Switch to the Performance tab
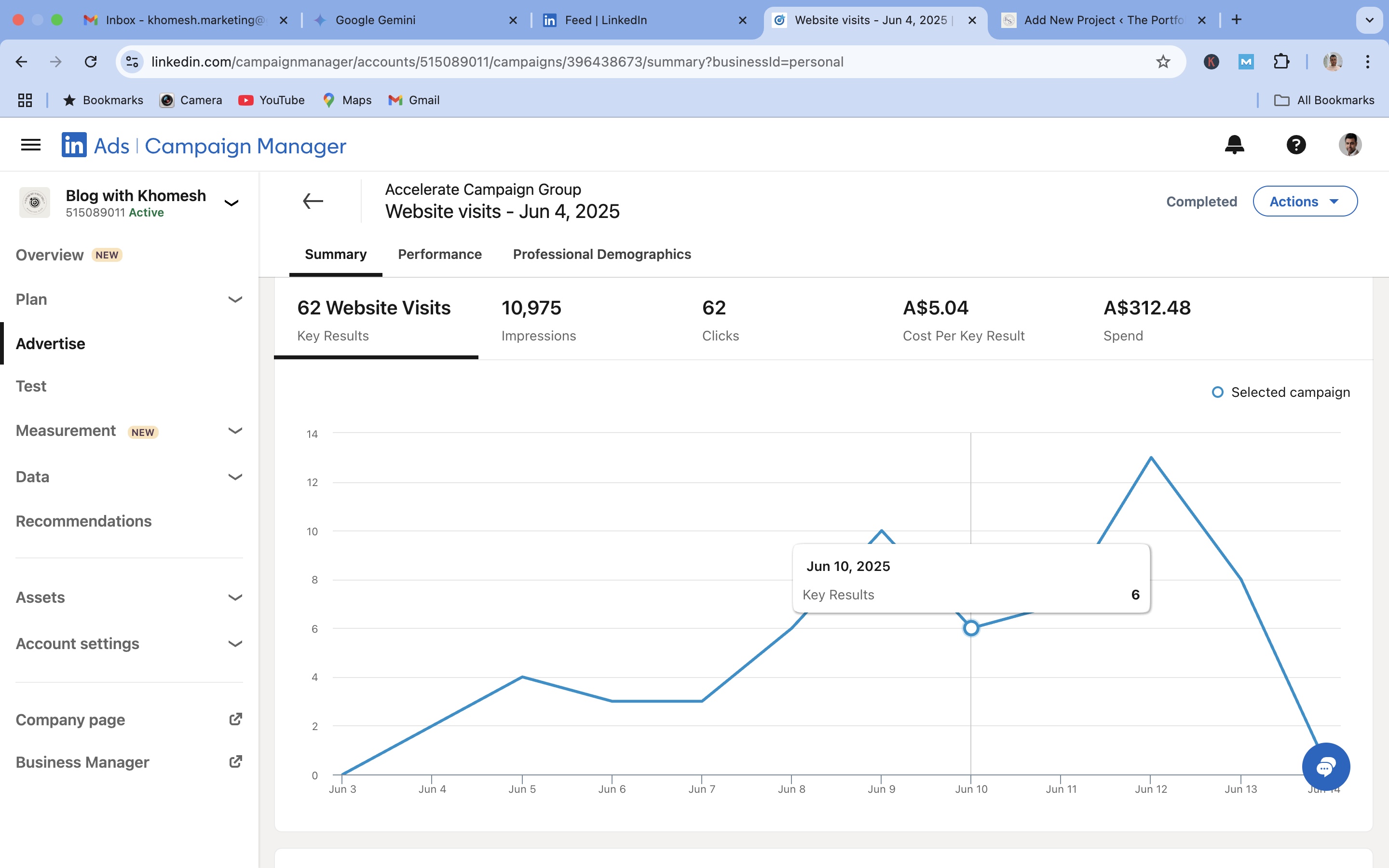 click(x=440, y=254)
